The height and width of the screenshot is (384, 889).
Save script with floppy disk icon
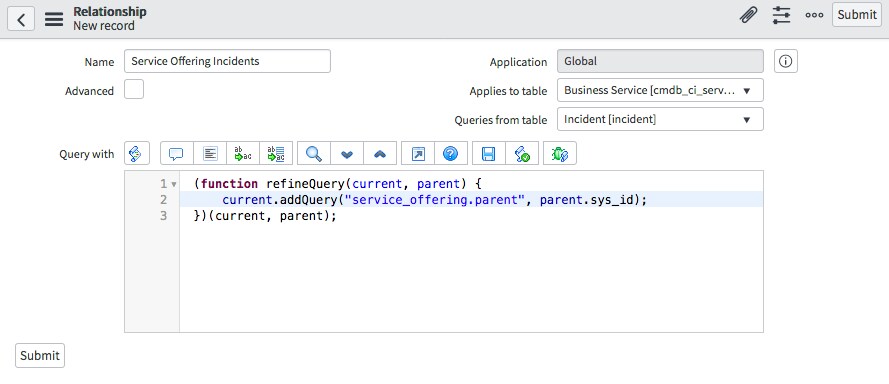[x=489, y=153]
